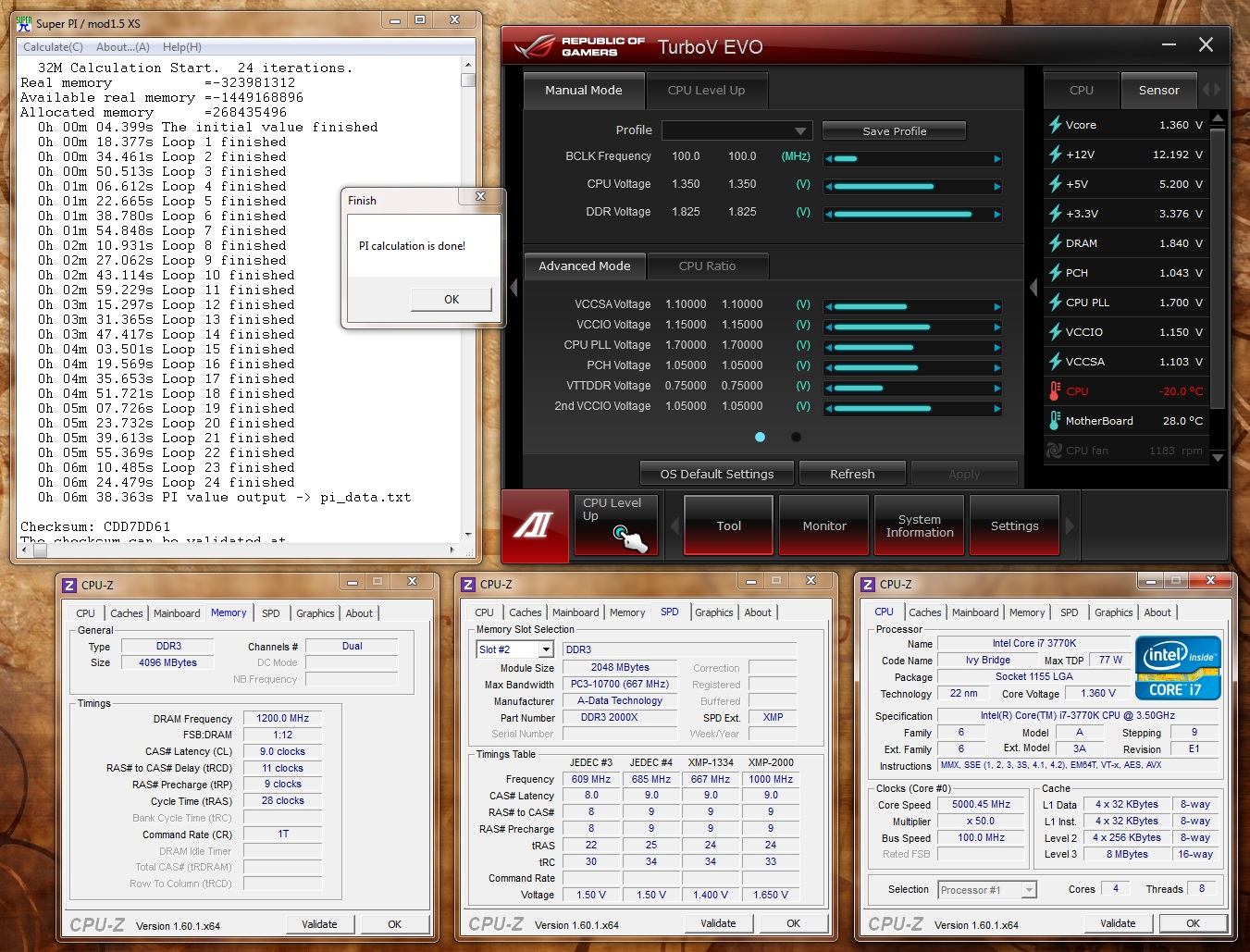Image resolution: width=1250 pixels, height=952 pixels.
Task: Click the CPU temperature thermometer icon
Action: pos(1055,391)
